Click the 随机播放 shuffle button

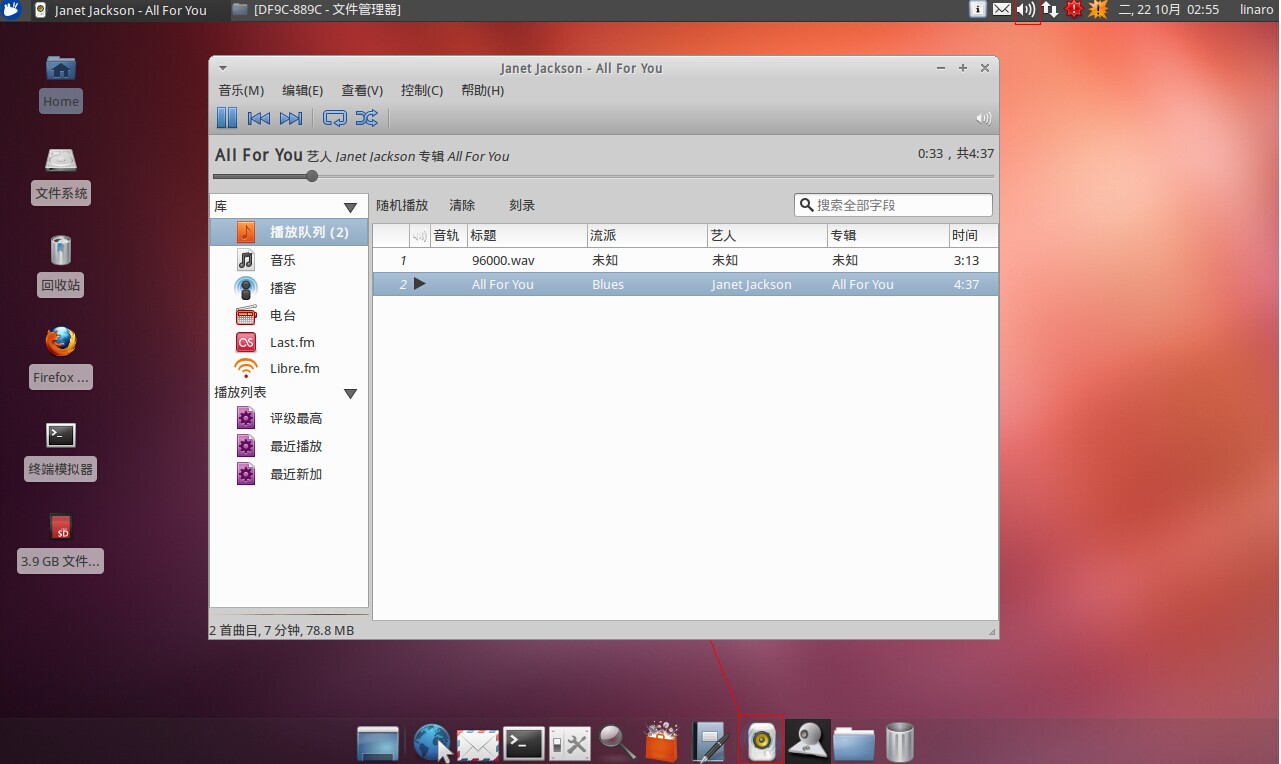click(x=402, y=205)
